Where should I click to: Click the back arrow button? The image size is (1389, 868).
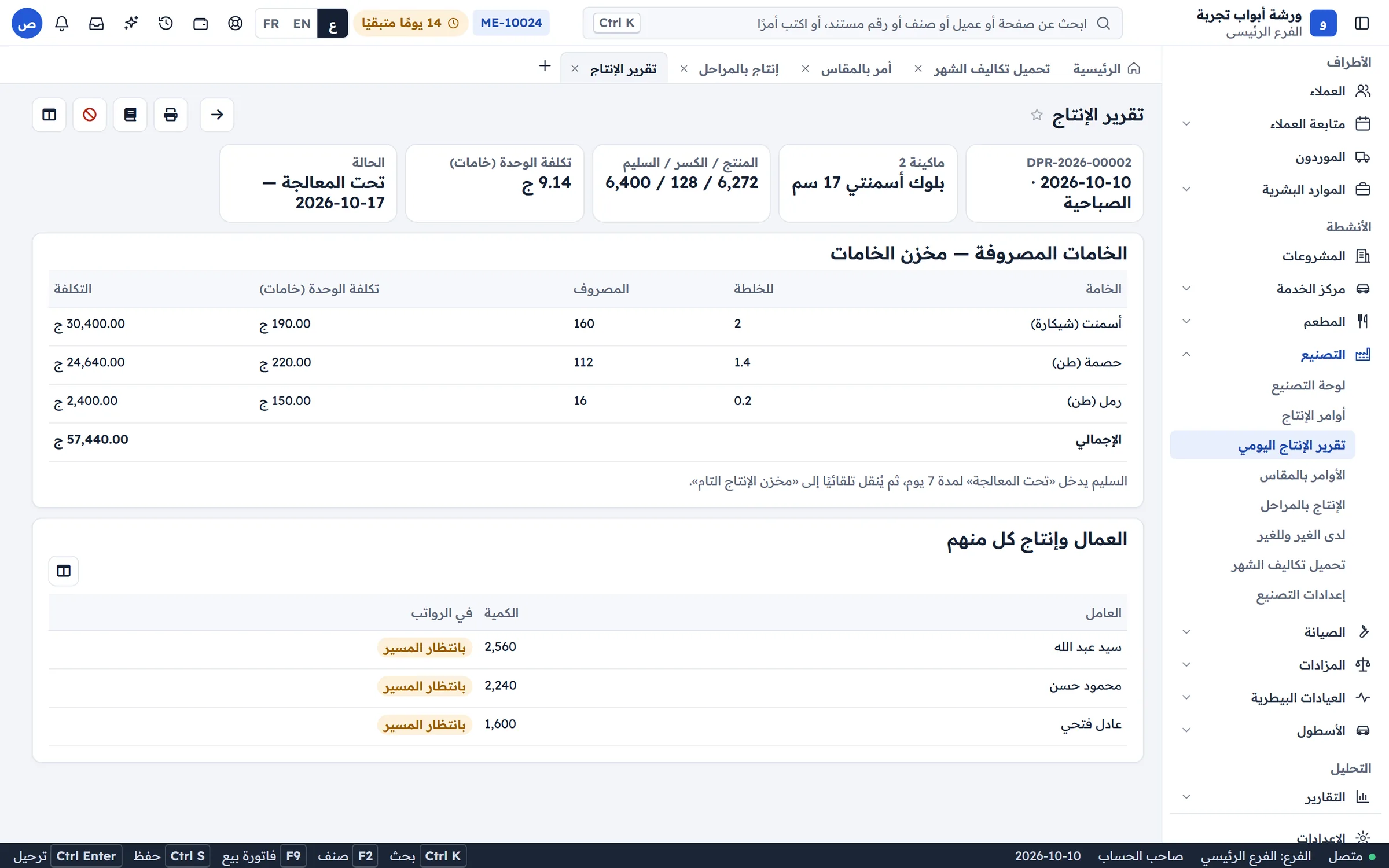click(217, 115)
